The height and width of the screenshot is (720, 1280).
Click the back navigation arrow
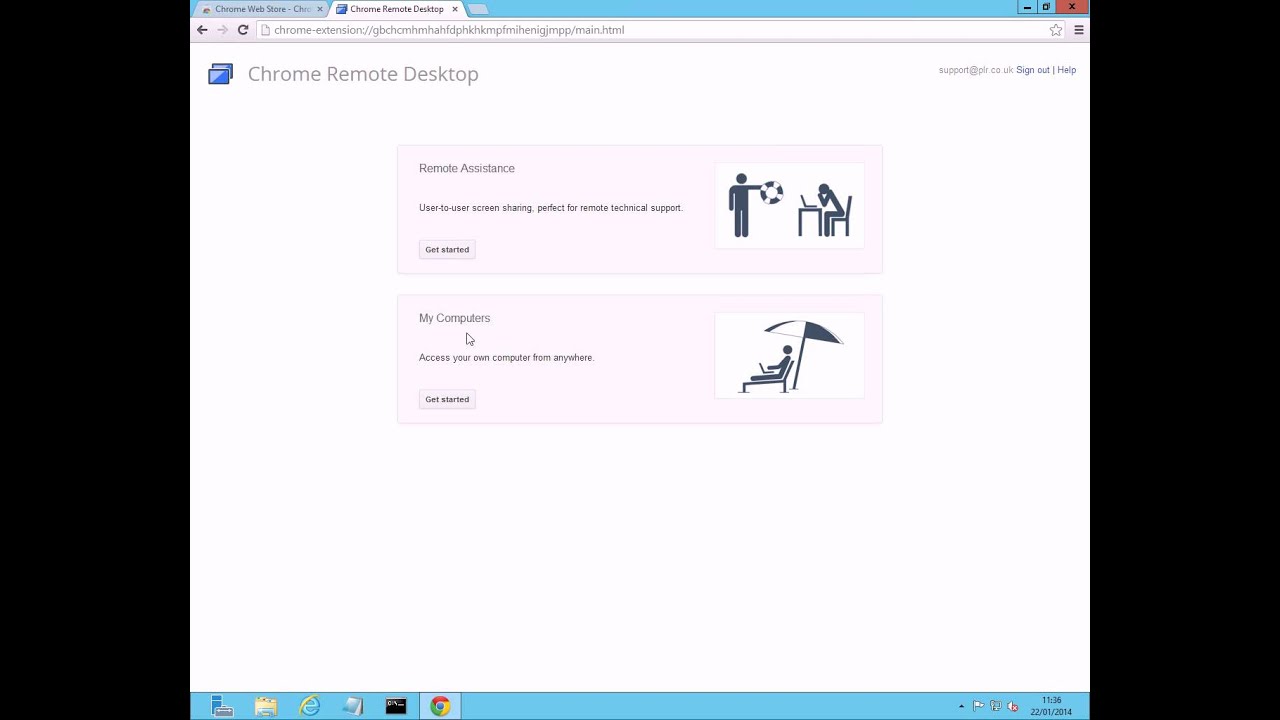[x=202, y=30]
